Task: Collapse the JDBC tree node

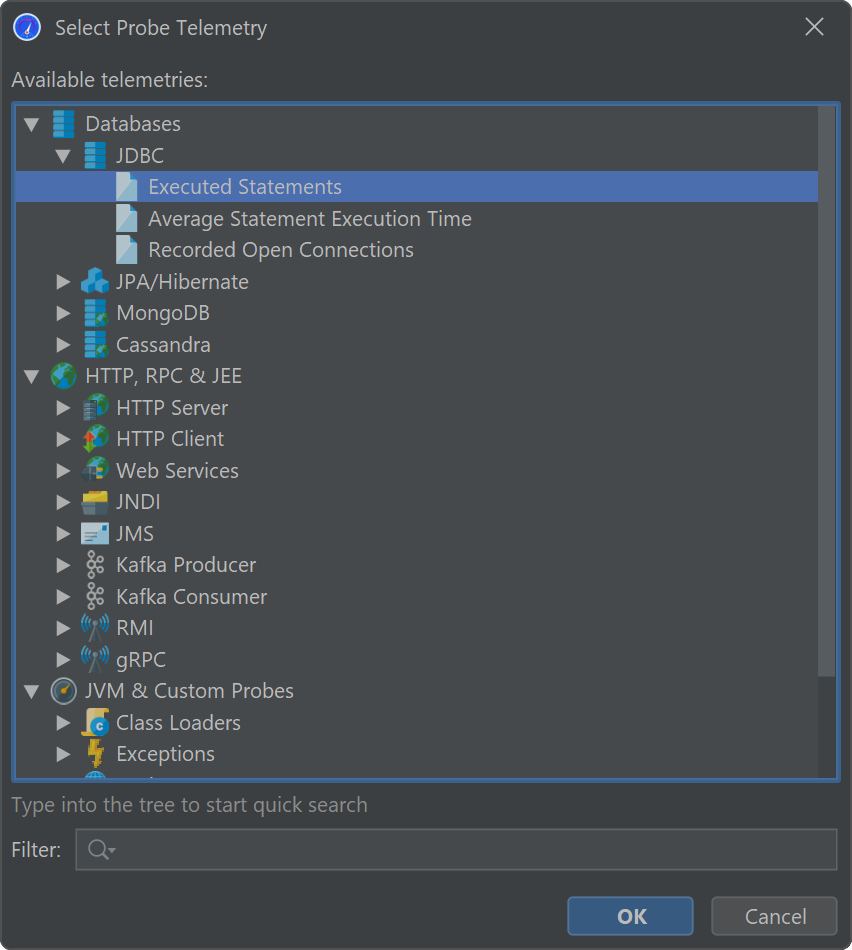Action: [x=63, y=156]
